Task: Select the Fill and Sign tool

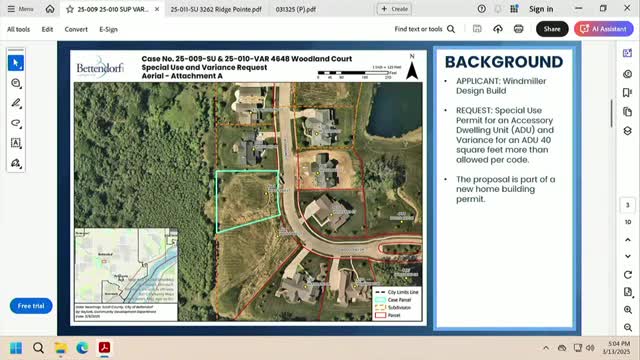Action: (x=16, y=163)
